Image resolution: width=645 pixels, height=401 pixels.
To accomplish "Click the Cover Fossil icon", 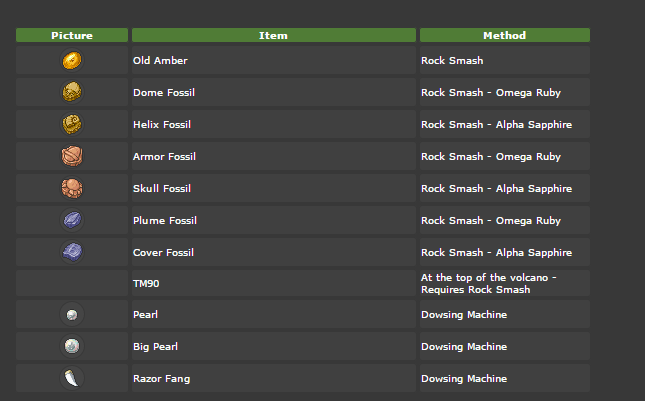I will [72, 252].
